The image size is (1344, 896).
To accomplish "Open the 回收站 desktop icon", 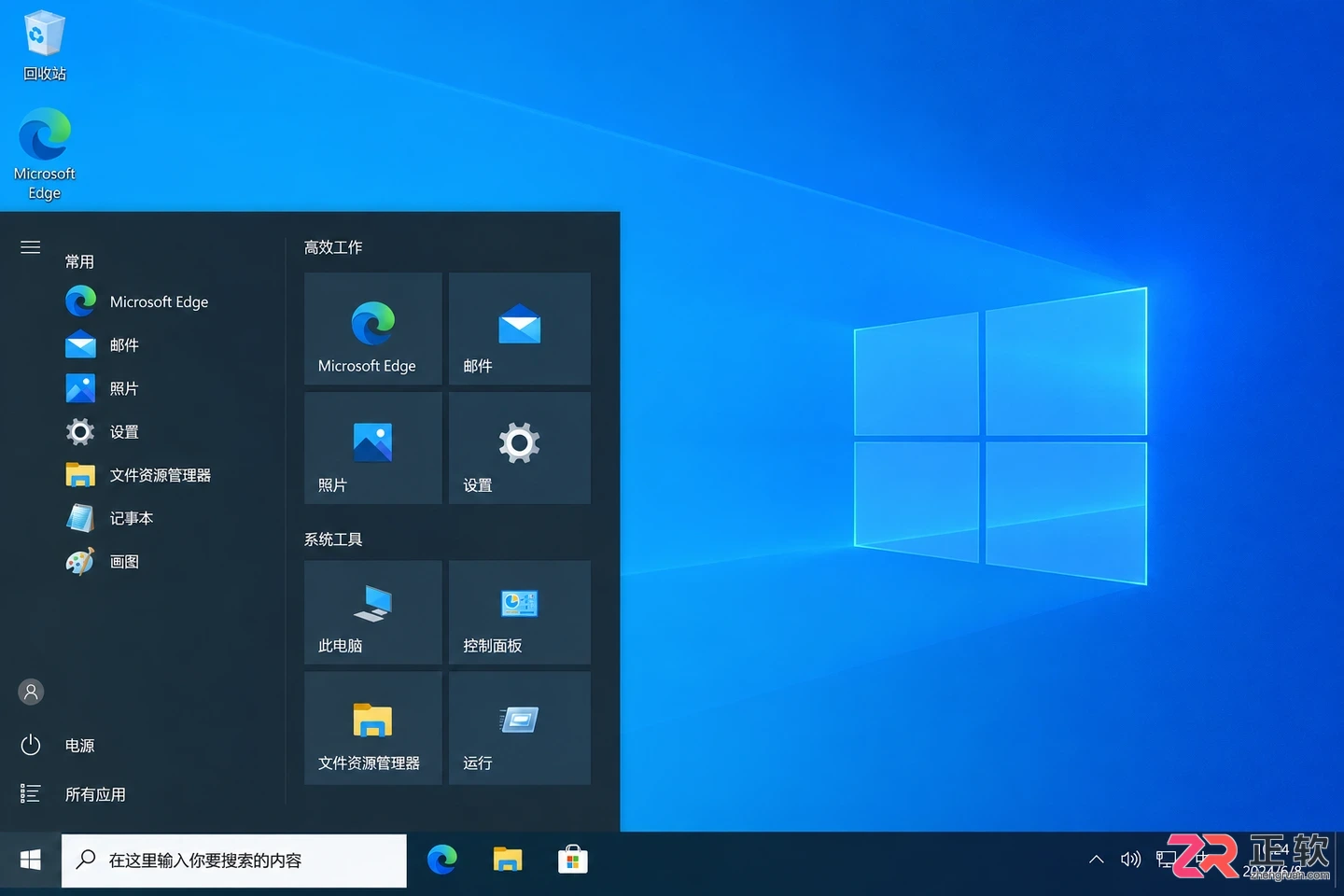I will click(x=44, y=46).
